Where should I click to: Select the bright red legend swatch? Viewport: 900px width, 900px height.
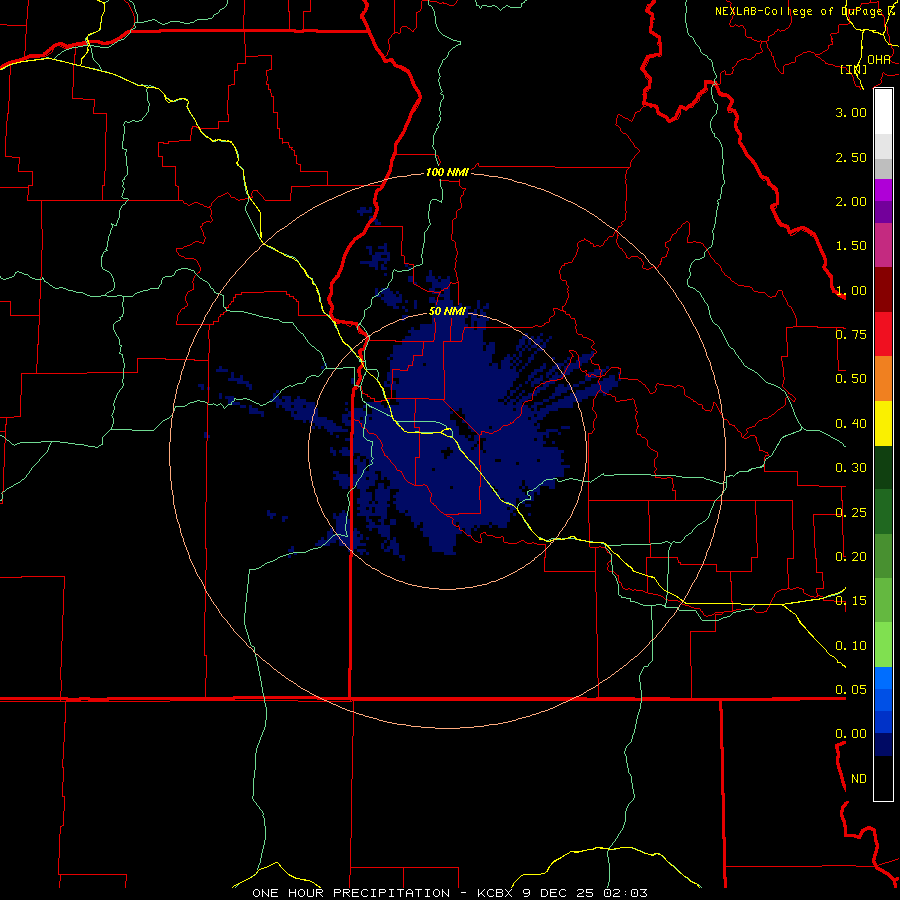pos(883,334)
